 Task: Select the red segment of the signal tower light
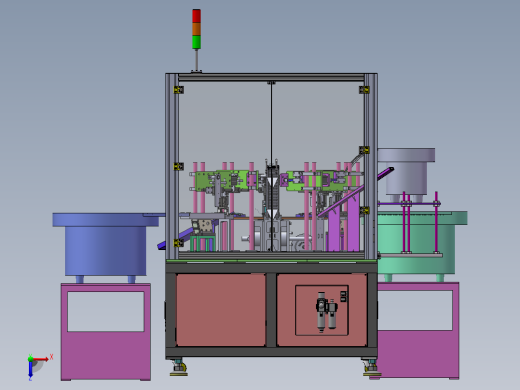(x=196, y=16)
